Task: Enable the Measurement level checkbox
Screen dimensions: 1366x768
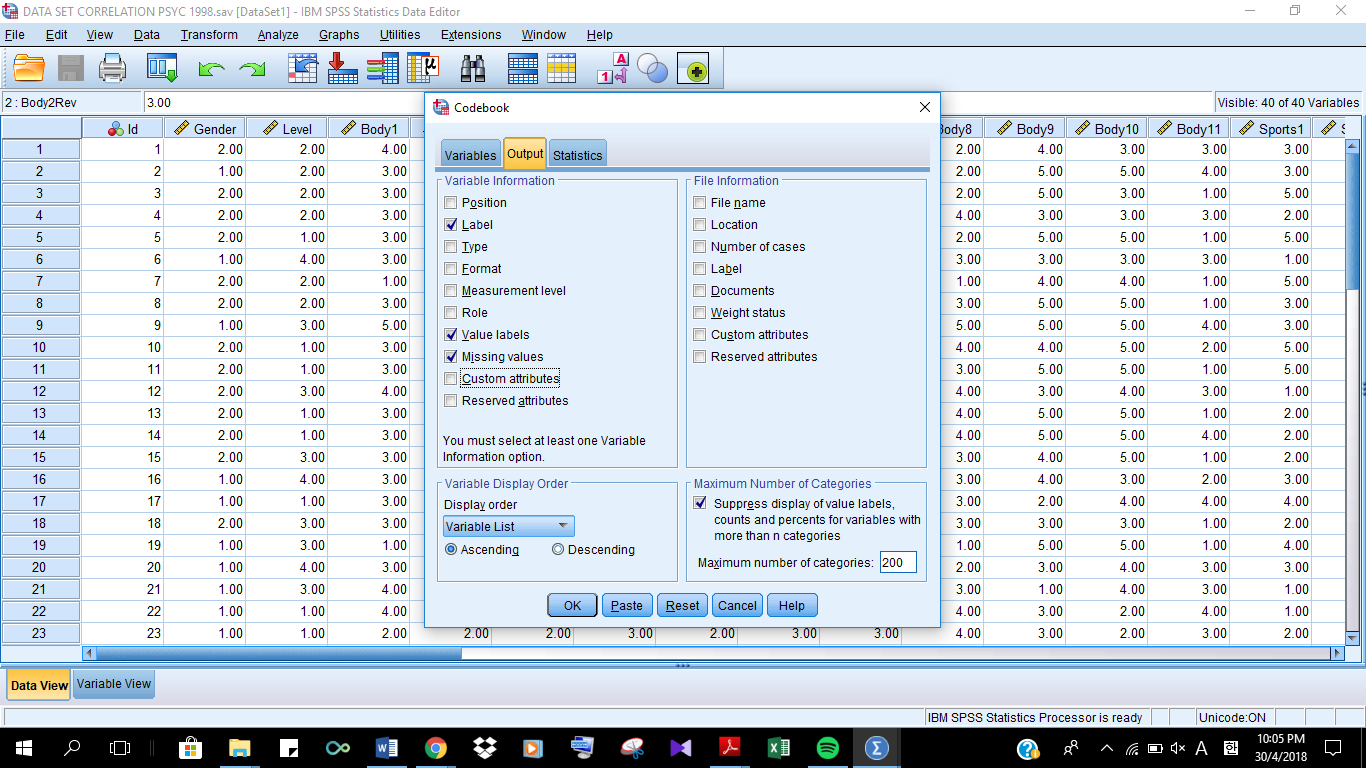Action: point(451,291)
